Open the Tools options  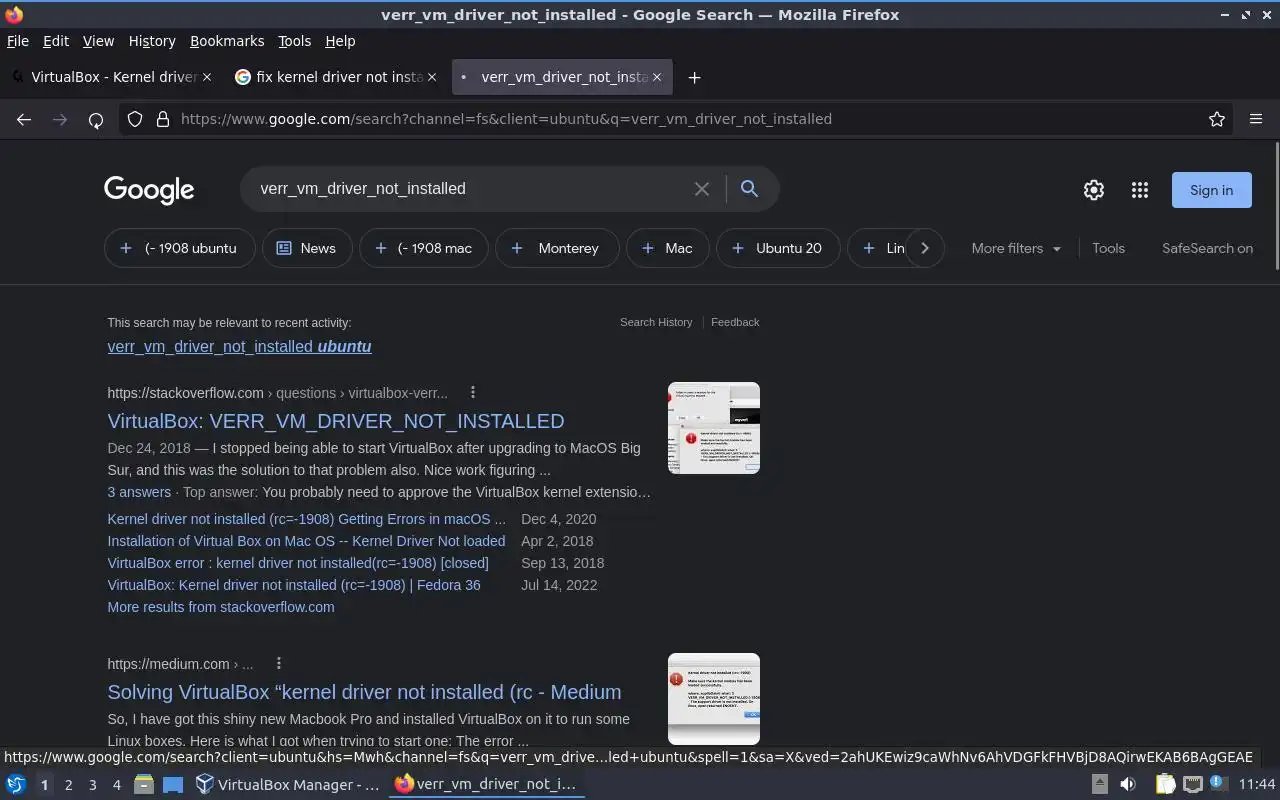1108,248
